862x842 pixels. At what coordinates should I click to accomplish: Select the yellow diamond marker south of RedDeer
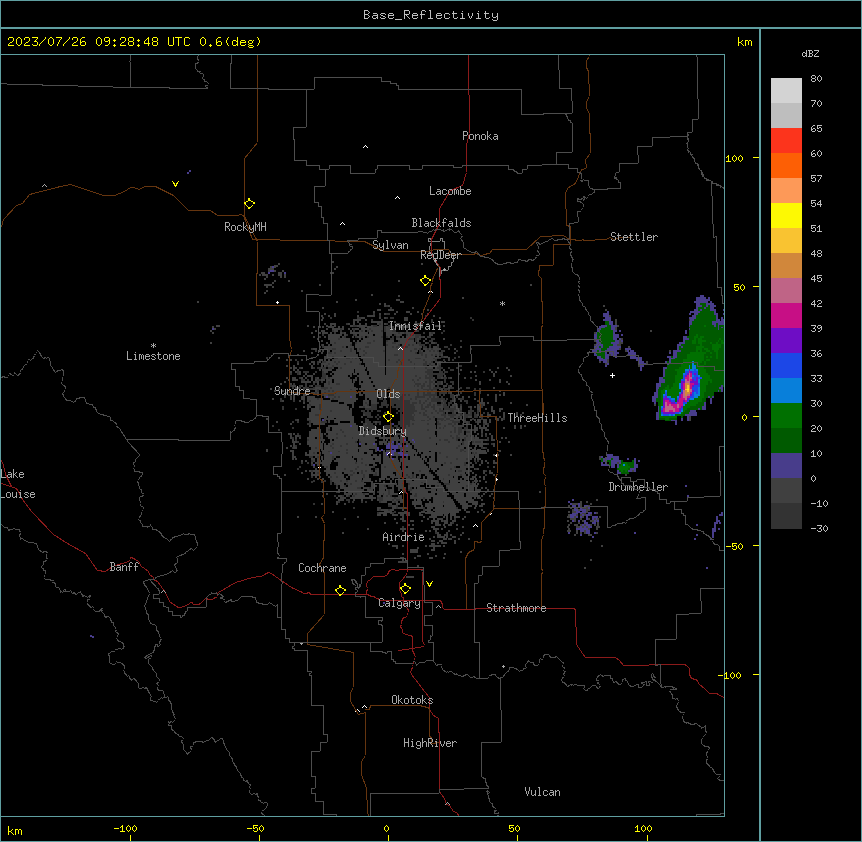click(x=426, y=281)
